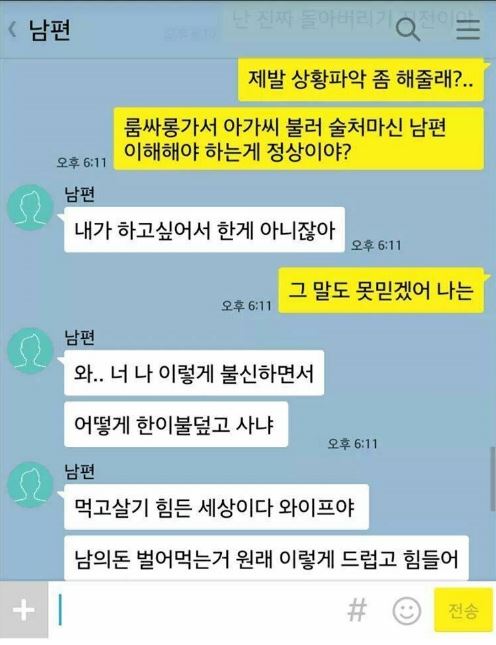The width and height of the screenshot is (496, 645).
Task: Tap the back arrow next to 남편
Action: pyautogui.click(x=13, y=30)
